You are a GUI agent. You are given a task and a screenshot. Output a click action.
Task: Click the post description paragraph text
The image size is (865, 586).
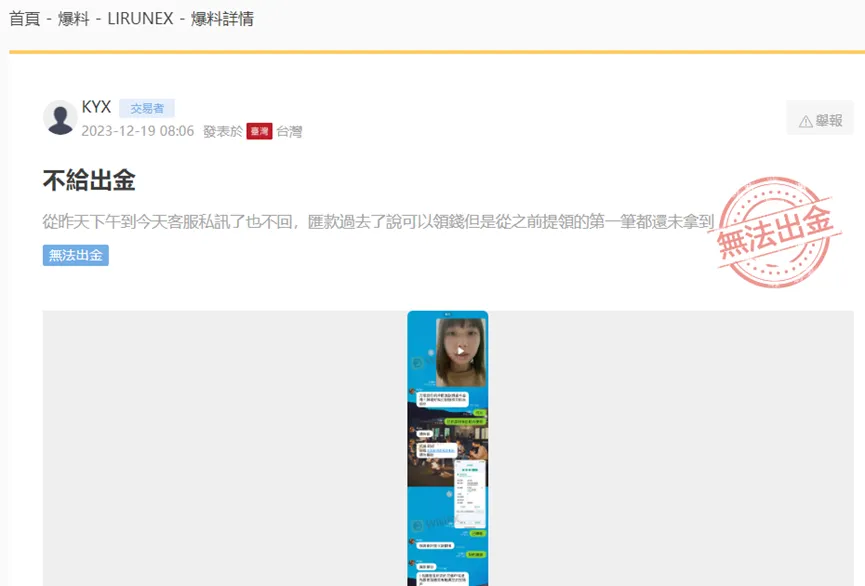pyautogui.click(x=378, y=222)
